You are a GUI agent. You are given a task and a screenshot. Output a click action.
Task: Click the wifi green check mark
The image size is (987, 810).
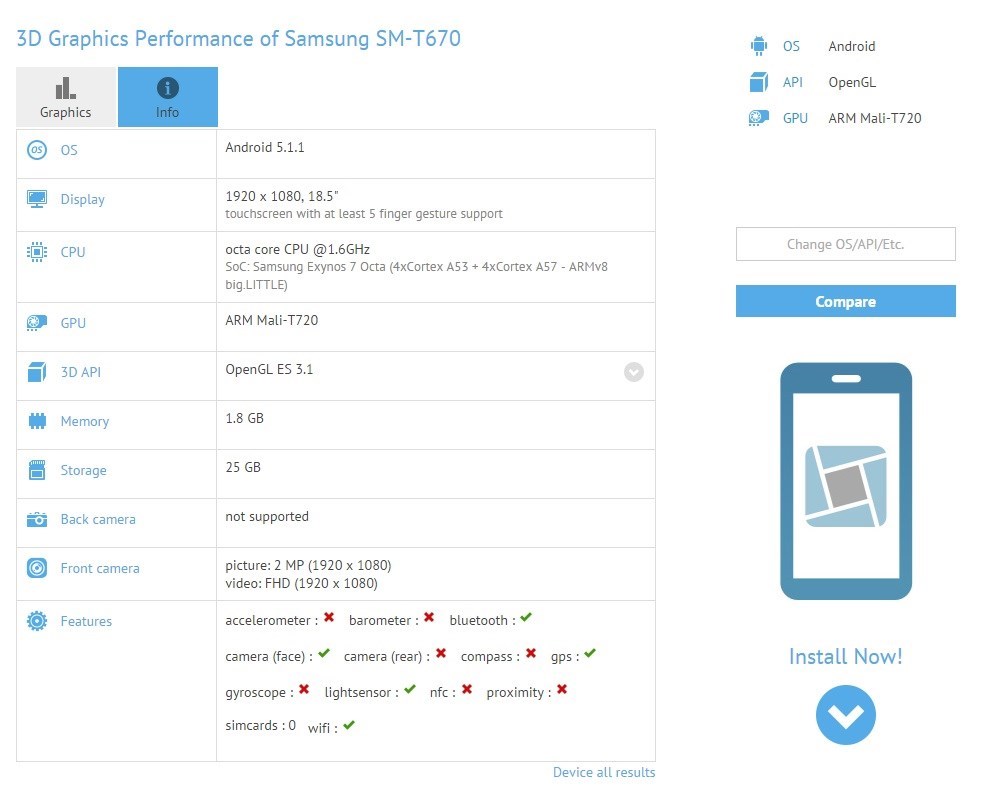(x=349, y=725)
